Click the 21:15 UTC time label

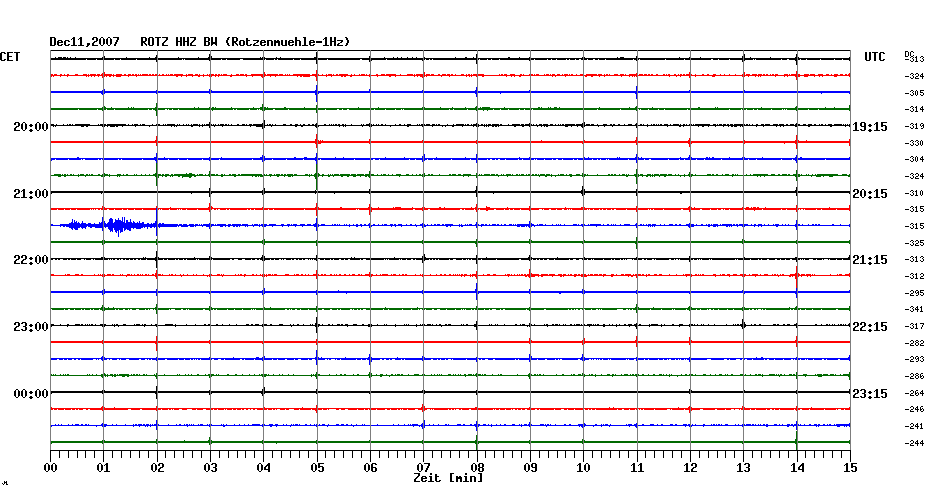pyautogui.click(x=870, y=260)
